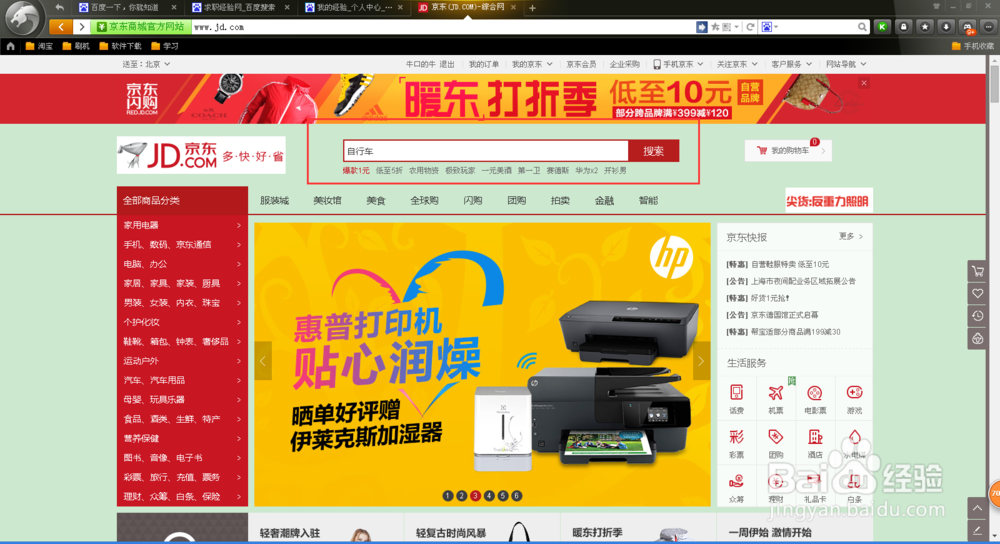Click the blue go arrow in address bar

(702, 27)
